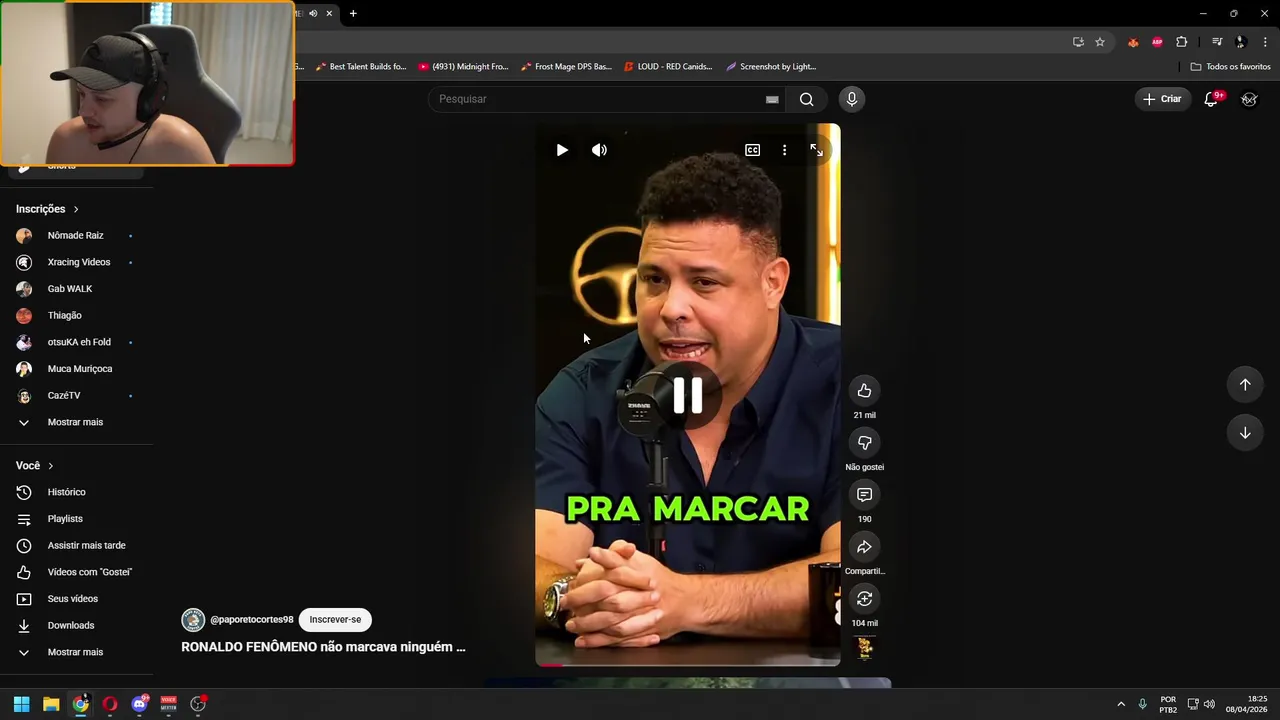Toggle closed captions on the Short
The image size is (1280, 720).
(x=752, y=150)
